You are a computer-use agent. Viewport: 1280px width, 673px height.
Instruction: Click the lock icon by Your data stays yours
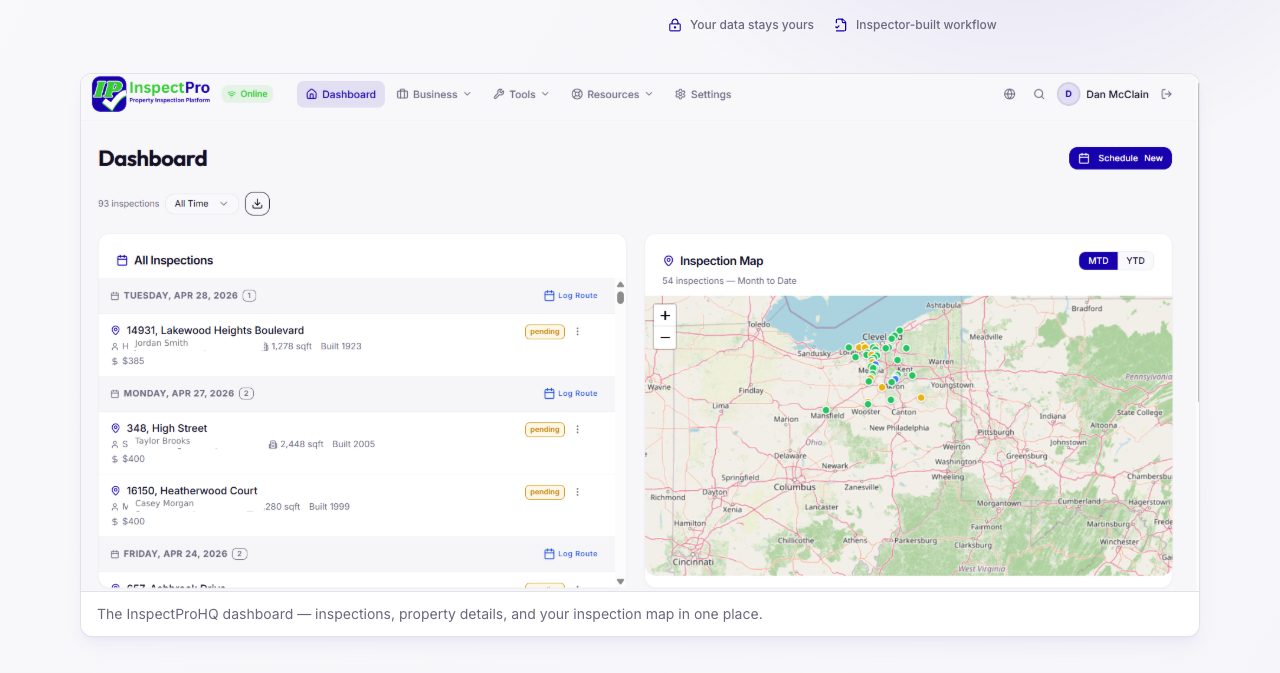click(675, 25)
